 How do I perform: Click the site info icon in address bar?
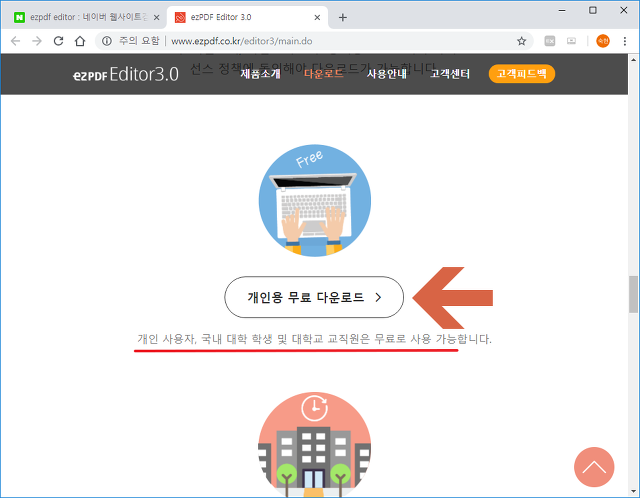[x=107, y=41]
